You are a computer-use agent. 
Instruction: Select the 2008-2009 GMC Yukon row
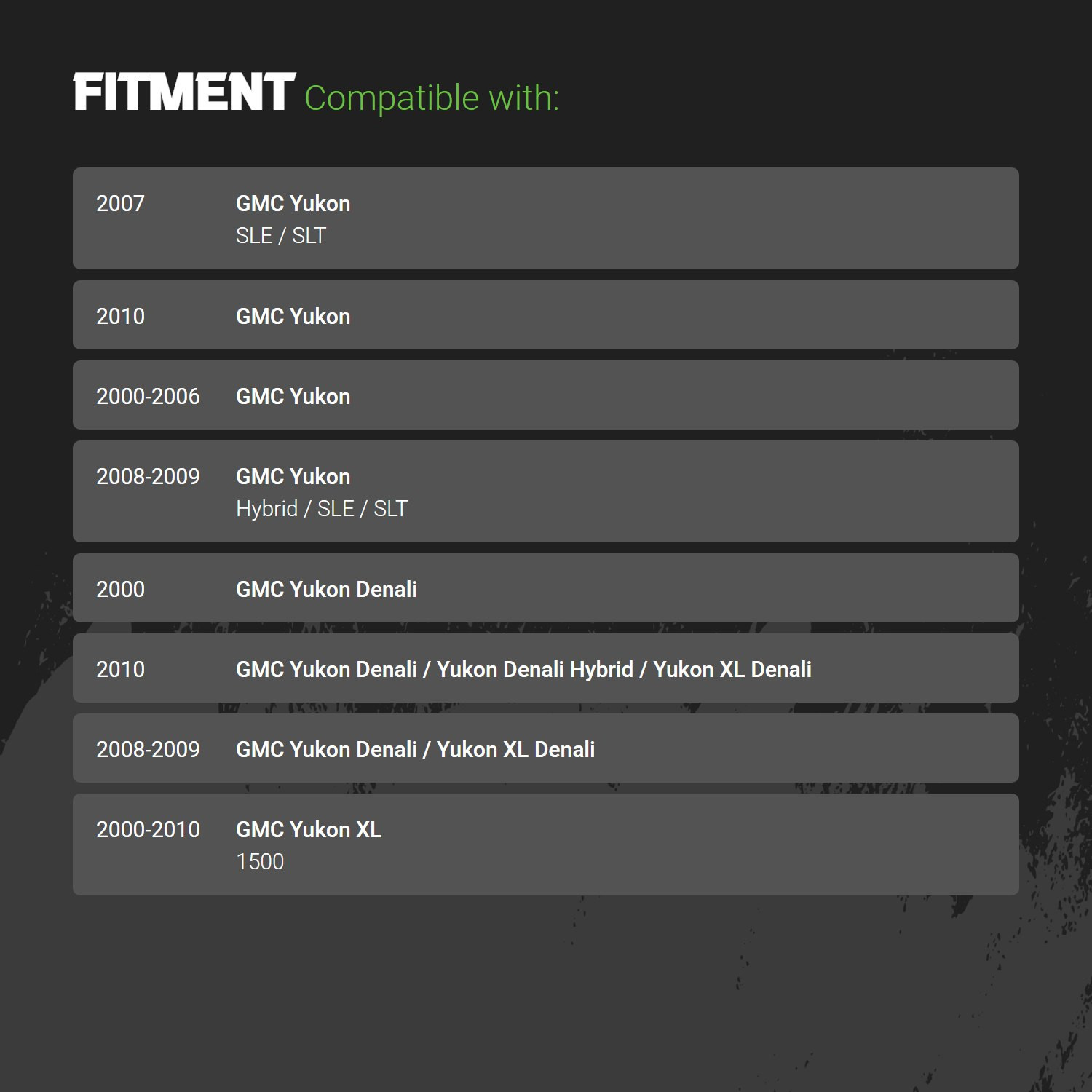(x=546, y=491)
